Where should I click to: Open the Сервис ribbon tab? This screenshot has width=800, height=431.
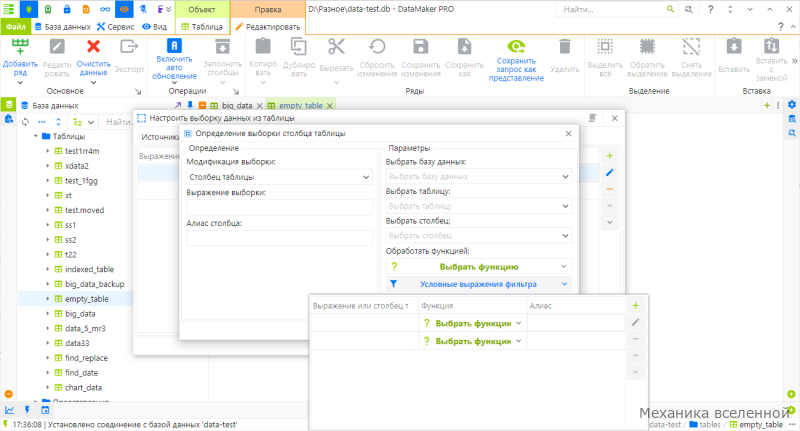[115, 27]
